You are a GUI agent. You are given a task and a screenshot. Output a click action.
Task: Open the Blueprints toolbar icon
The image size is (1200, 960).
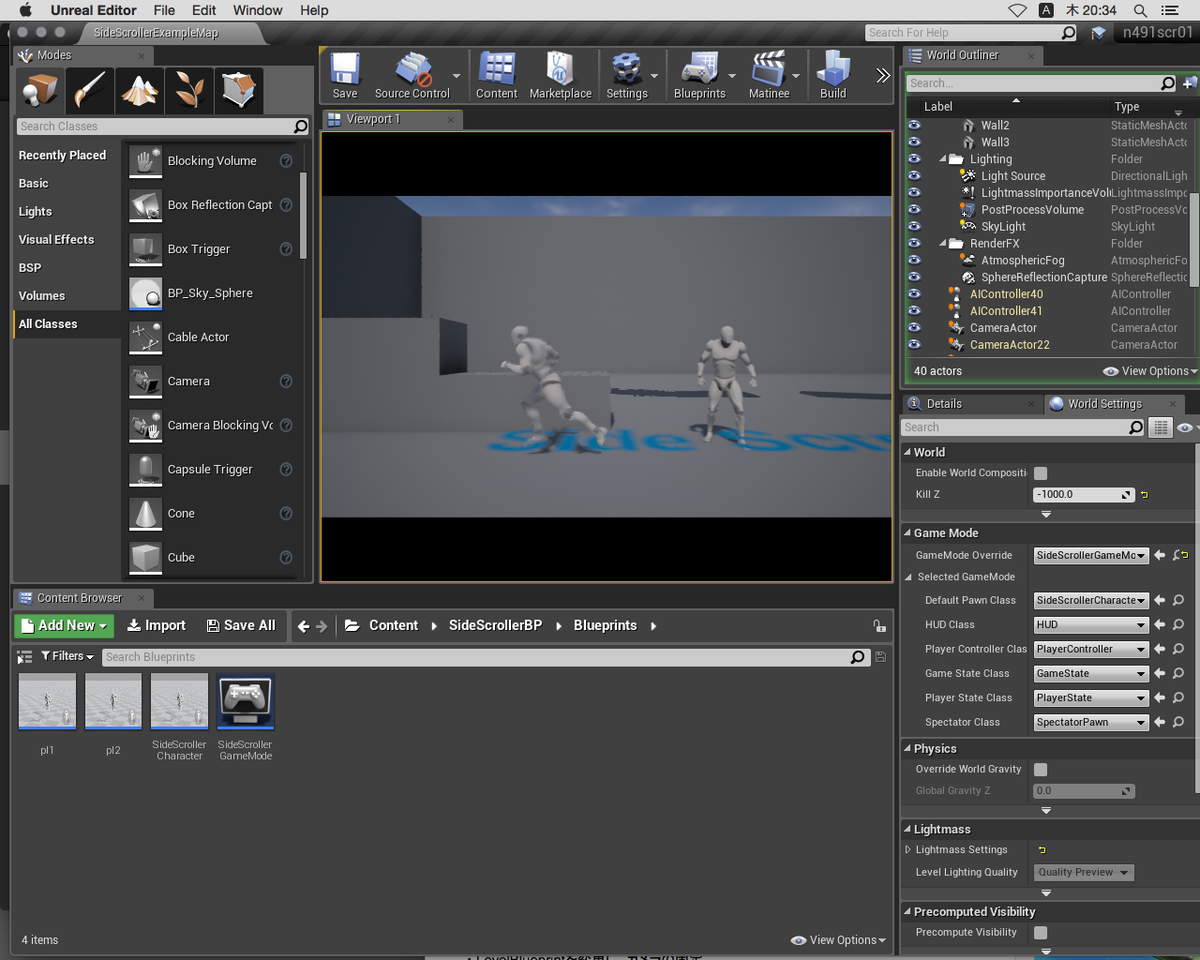click(700, 76)
